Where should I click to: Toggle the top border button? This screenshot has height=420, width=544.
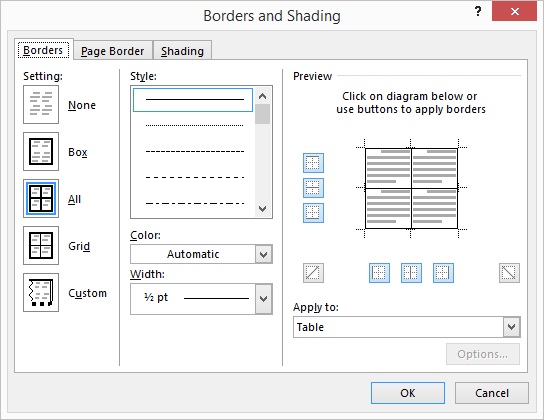[313, 163]
